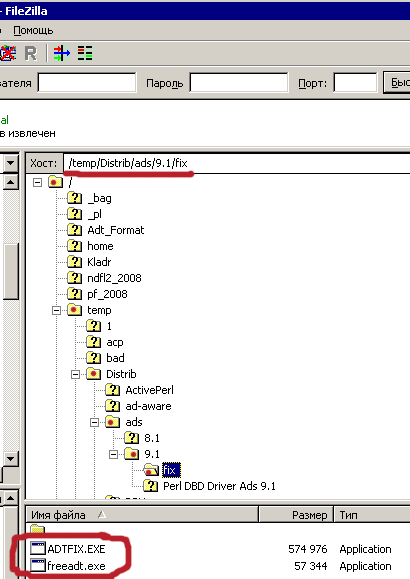Select the ADTFIX.EXE file icon
410x579 pixels.
(38, 549)
